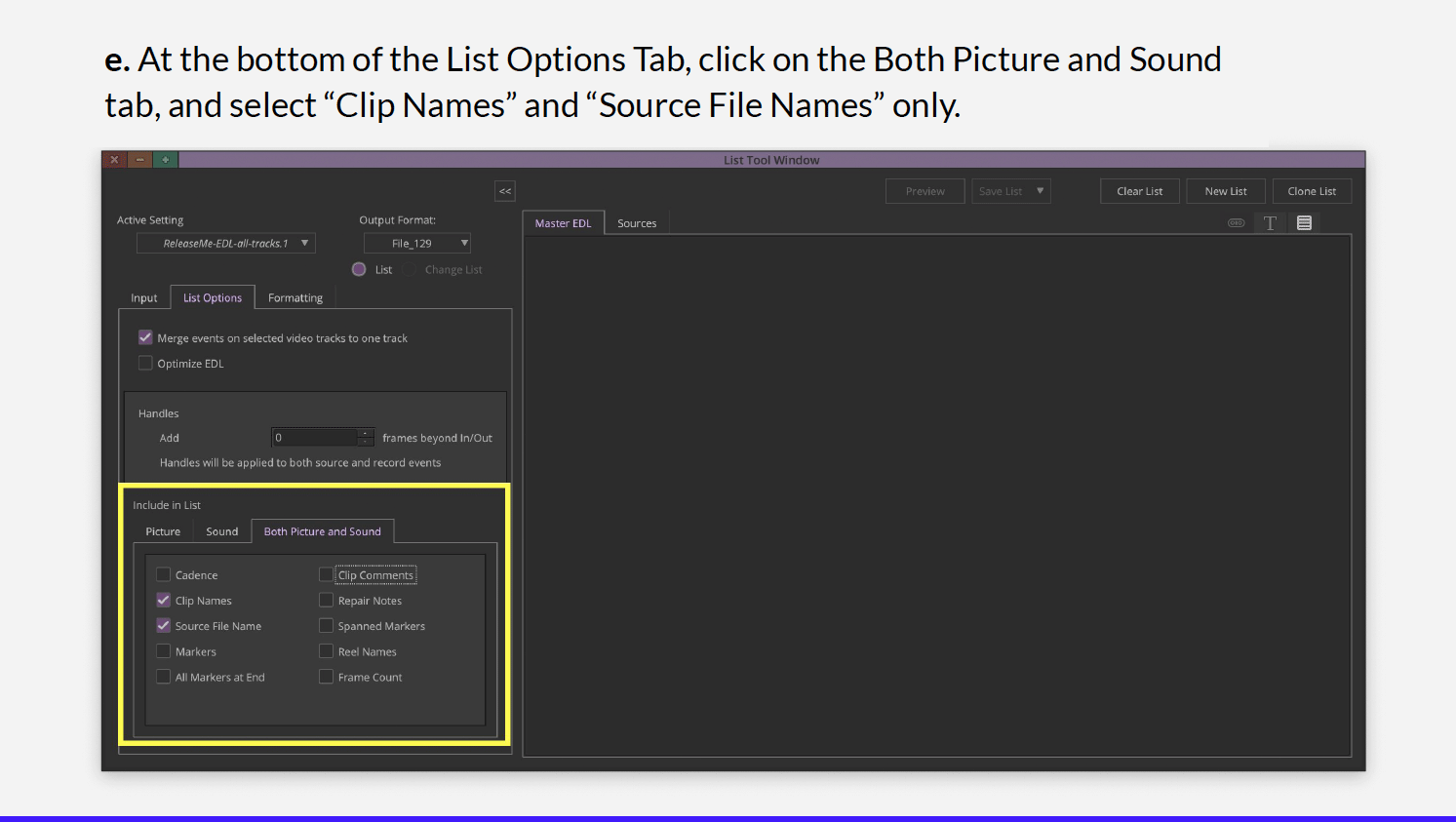This screenshot has height=822, width=1456.
Task: Select the list view lines icon
Action: point(1304,223)
